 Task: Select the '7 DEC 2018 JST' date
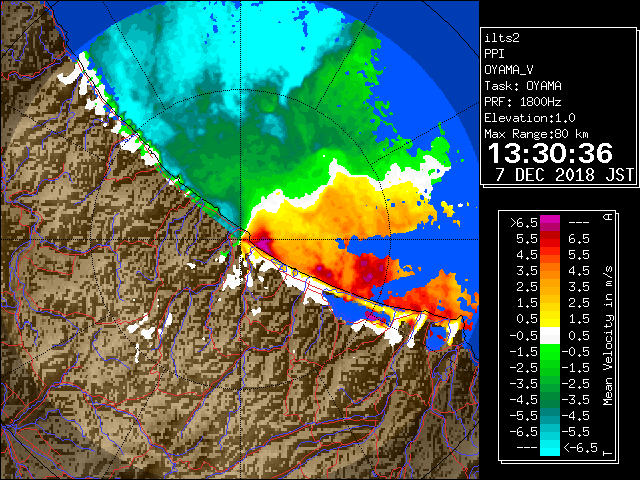click(564, 175)
